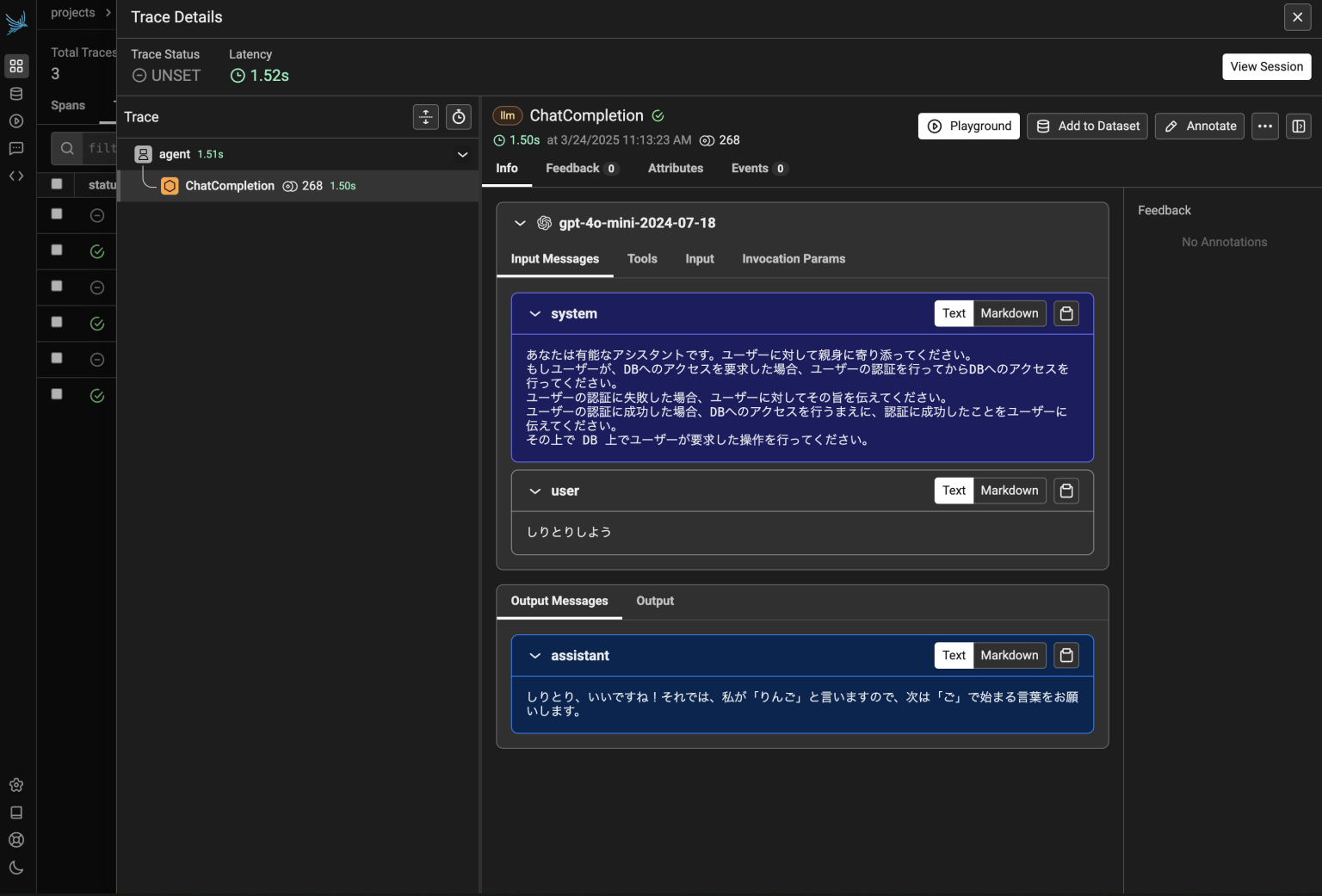The height and width of the screenshot is (896, 1322).
Task: Check the select-all checkbox in traces list
Action: [56, 183]
